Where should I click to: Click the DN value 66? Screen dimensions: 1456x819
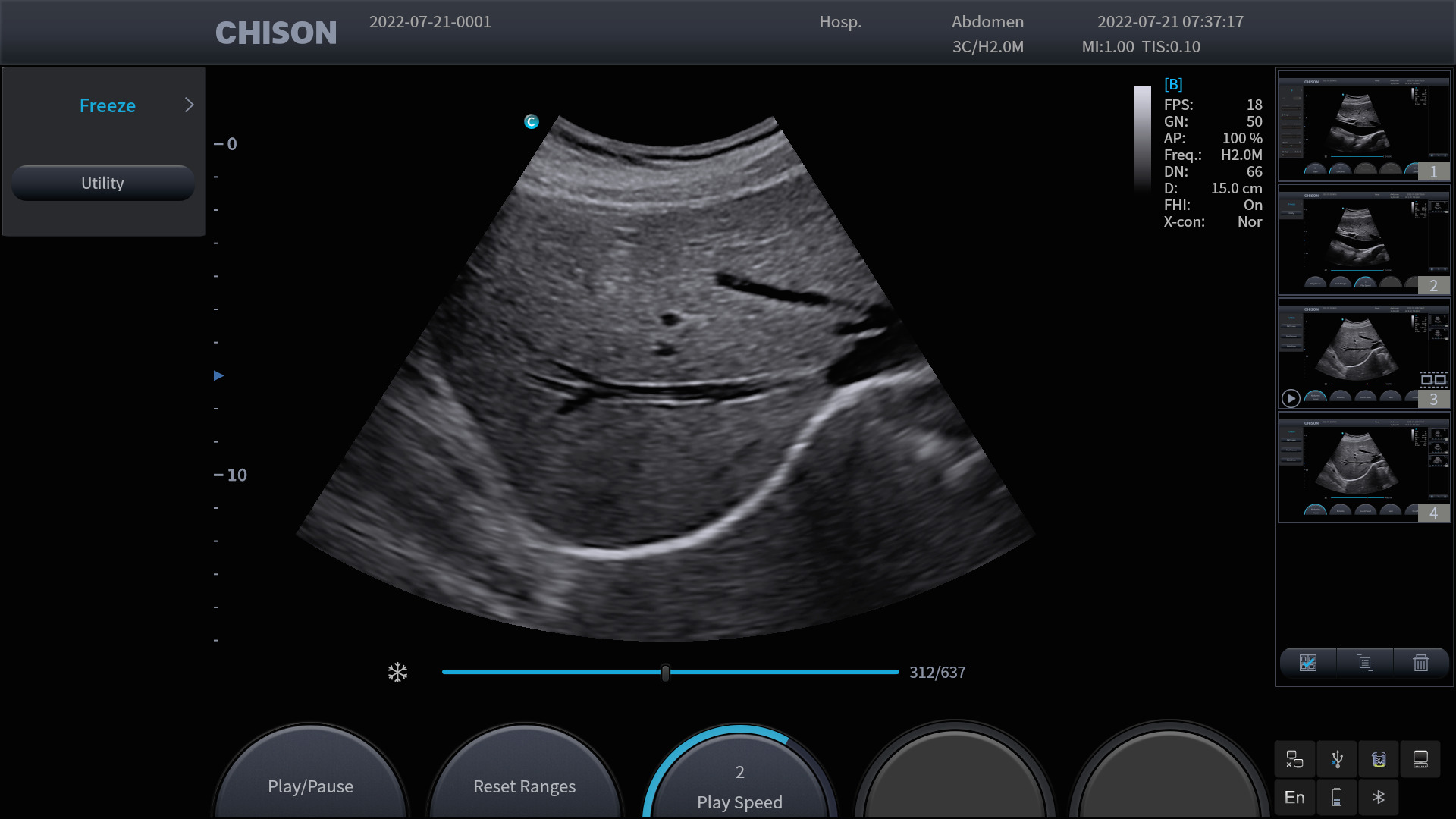click(1254, 171)
